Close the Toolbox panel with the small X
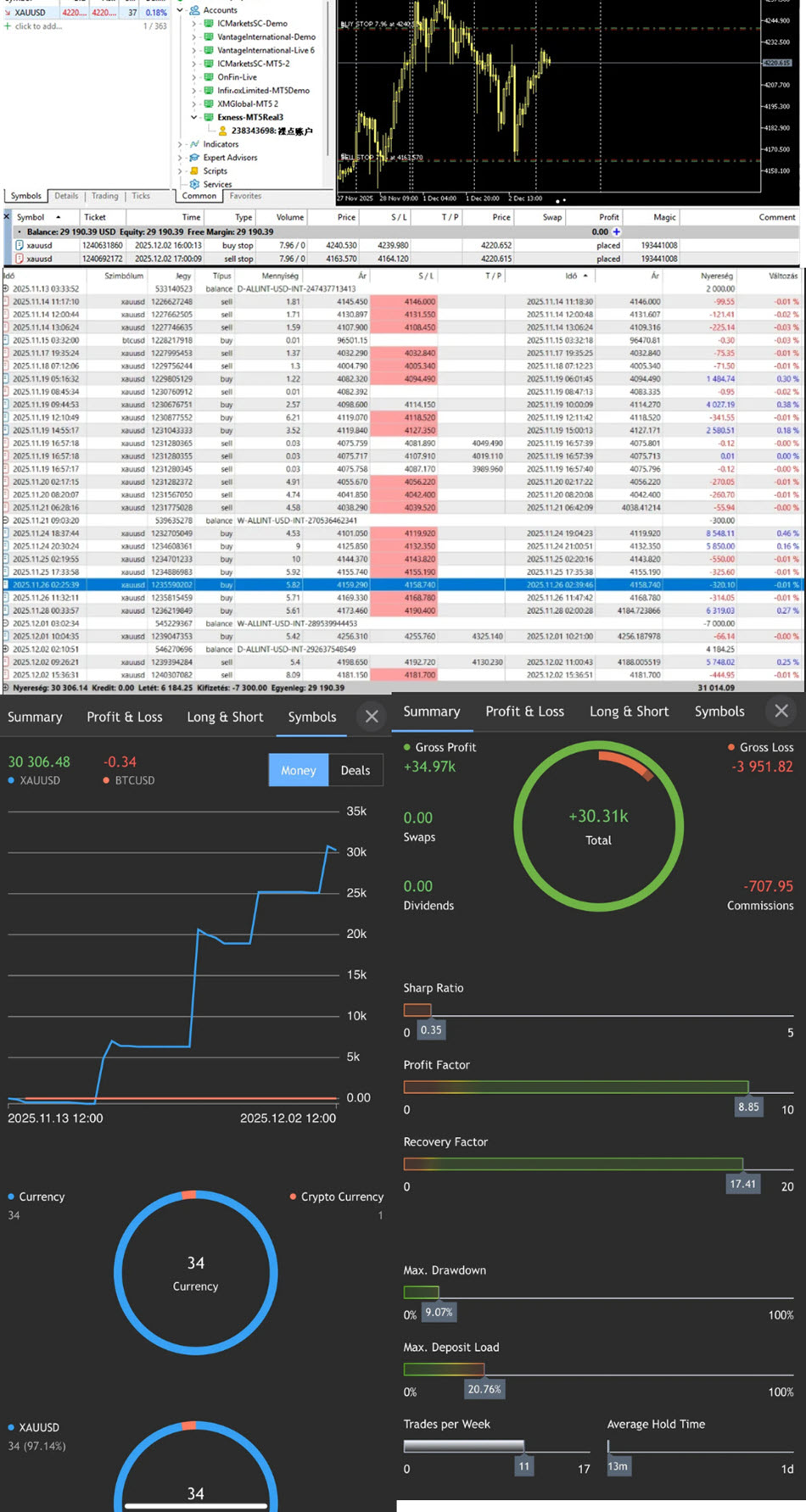The height and width of the screenshot is (1512, 806). tap(7, 217)
